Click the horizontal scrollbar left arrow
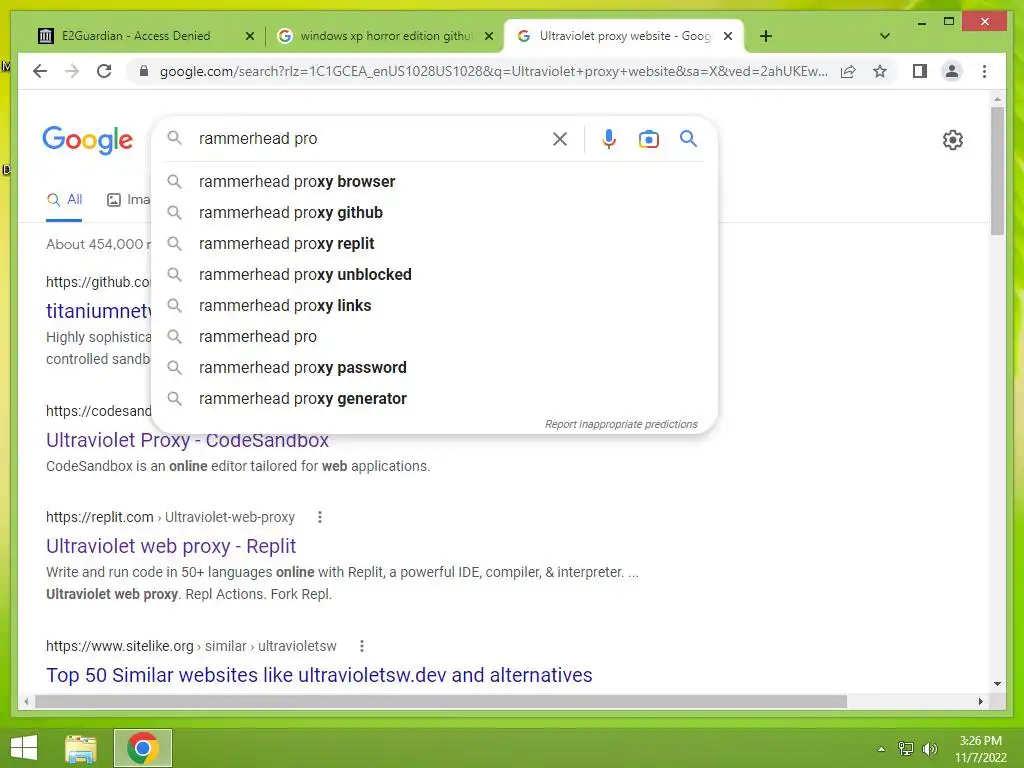Viewport: 1024px width, 768px height. point(26,701)
